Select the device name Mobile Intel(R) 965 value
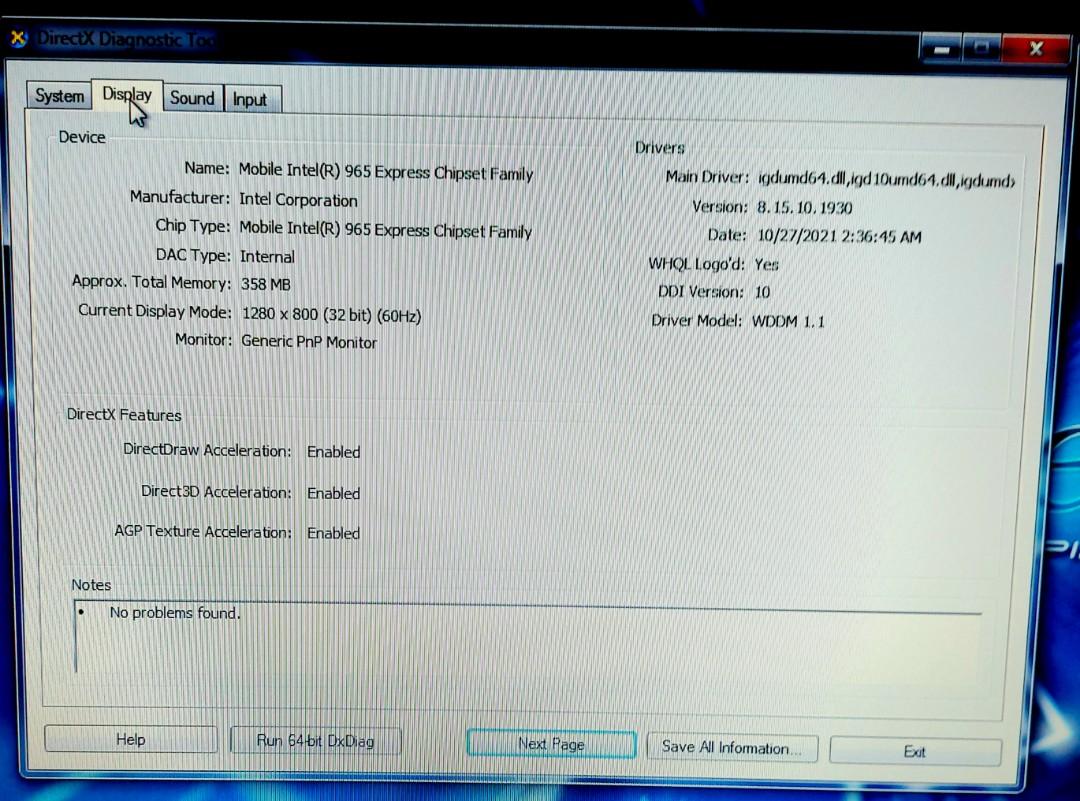 click(x=386, y=171)
